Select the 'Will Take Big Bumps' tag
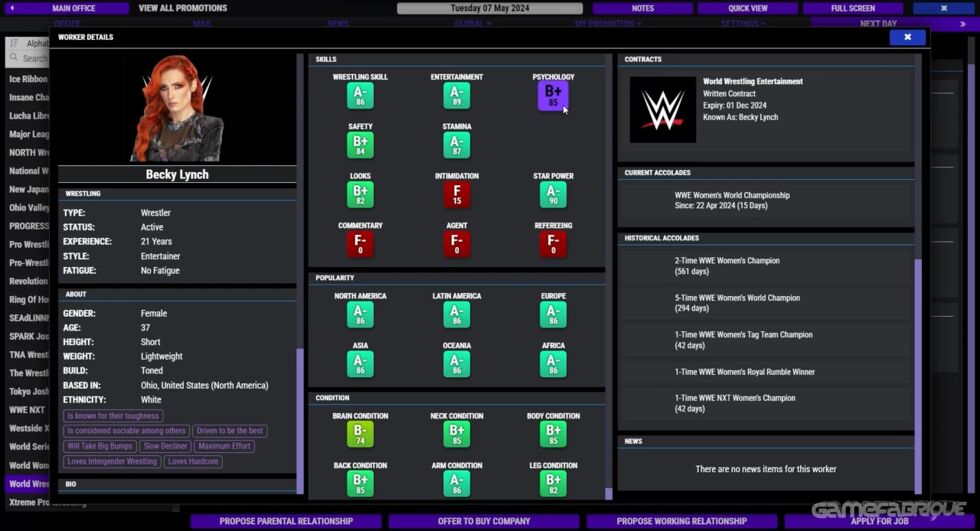Viewport: 980px width, 531px height. coord(99,446)
